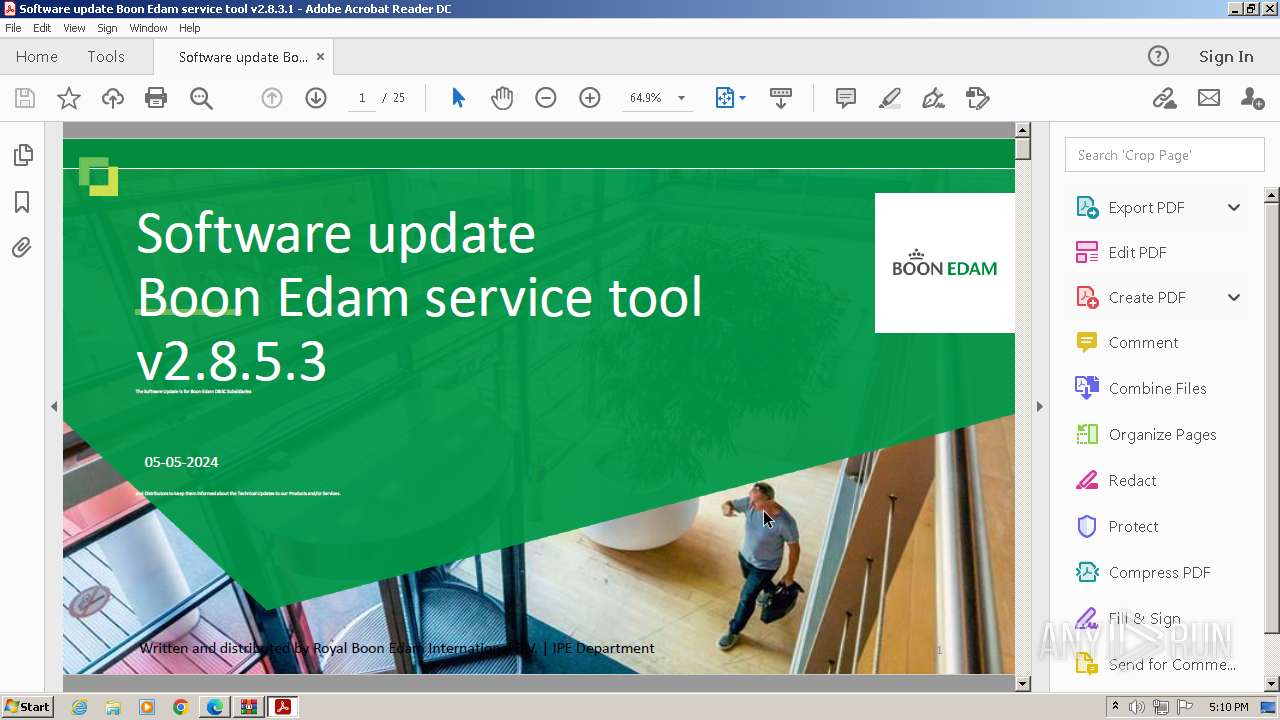Open the Organize Pages tool
Screen dimensions: 1280x720
1162,435
